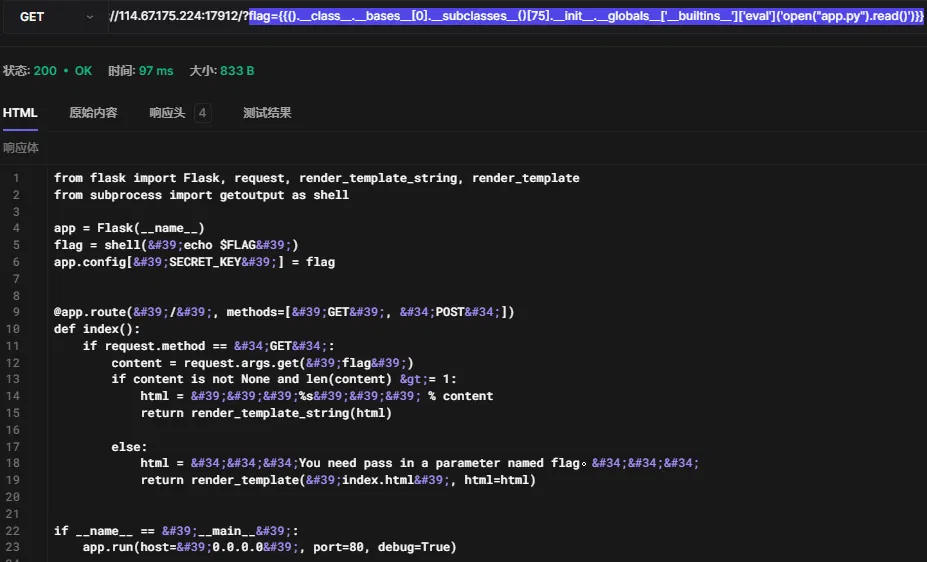
Task: Click the app.run host line of code
Action: click(269, 547)
